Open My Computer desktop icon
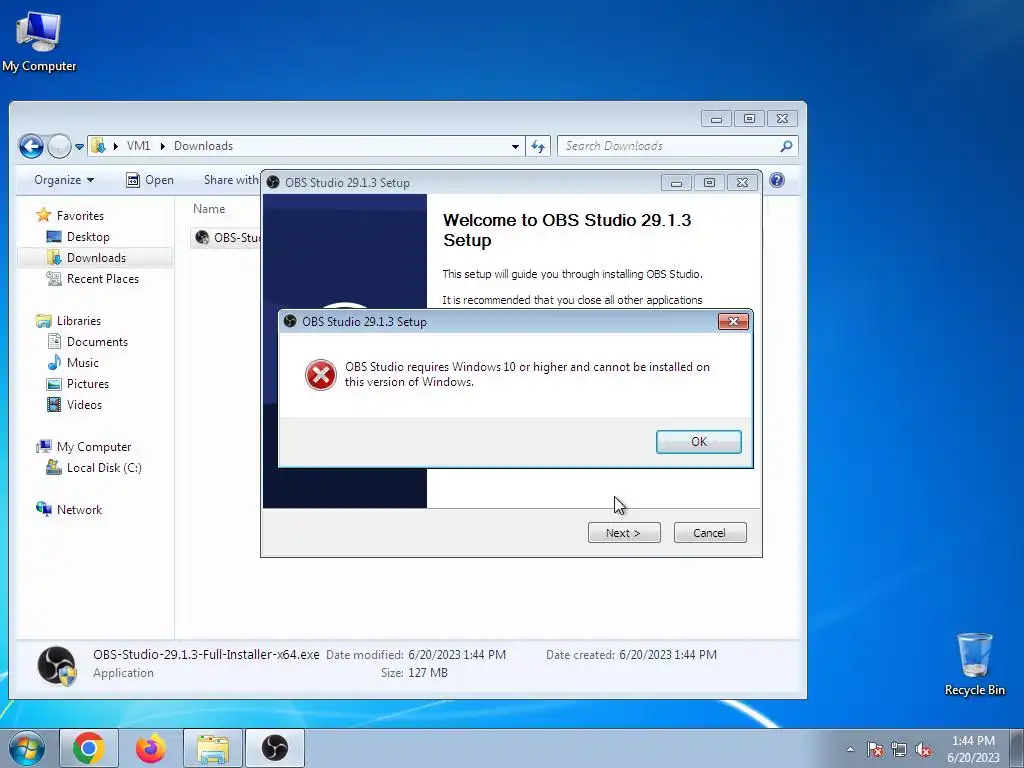 (39, 41)
